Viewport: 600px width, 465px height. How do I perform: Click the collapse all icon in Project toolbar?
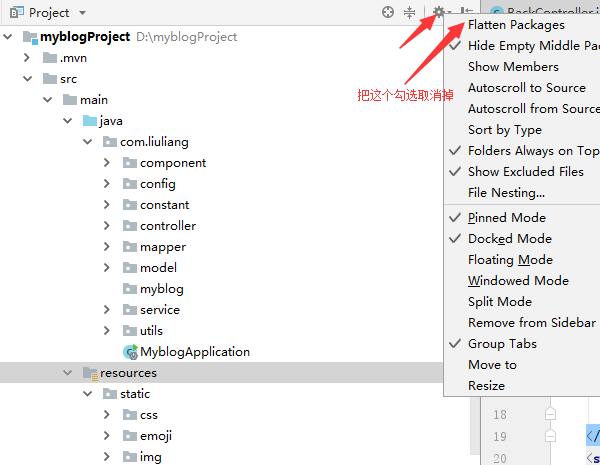pyautogui.click(x=409, y=12)
